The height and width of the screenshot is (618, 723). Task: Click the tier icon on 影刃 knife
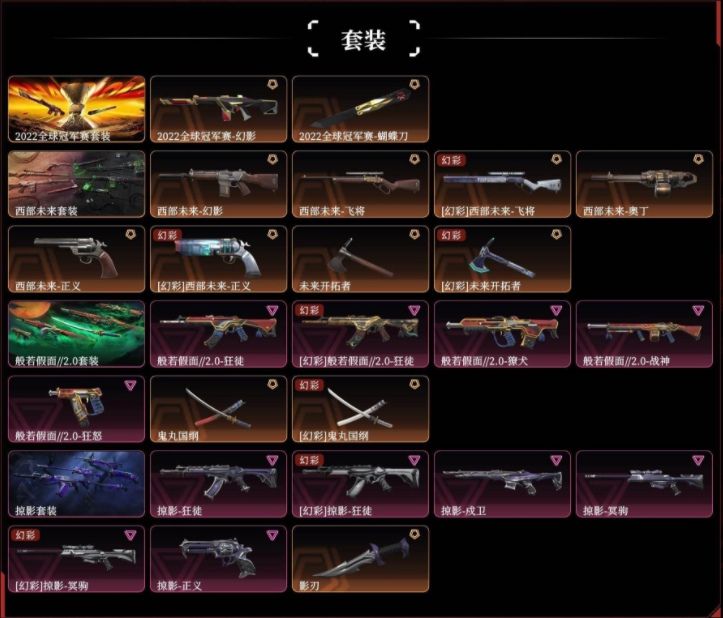415,535
